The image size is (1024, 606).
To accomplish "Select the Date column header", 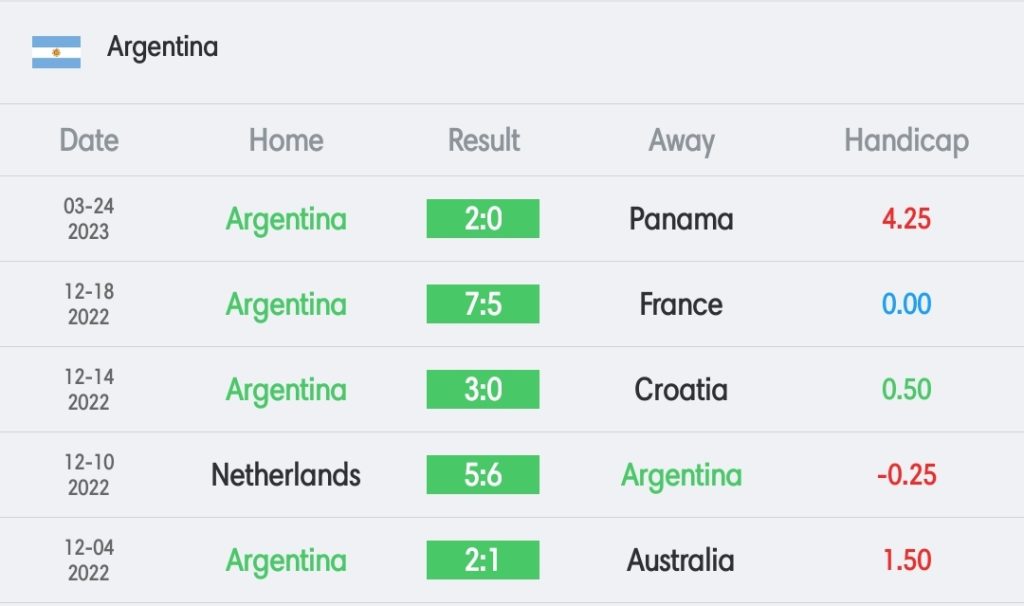I will click(x=89, y=140).
